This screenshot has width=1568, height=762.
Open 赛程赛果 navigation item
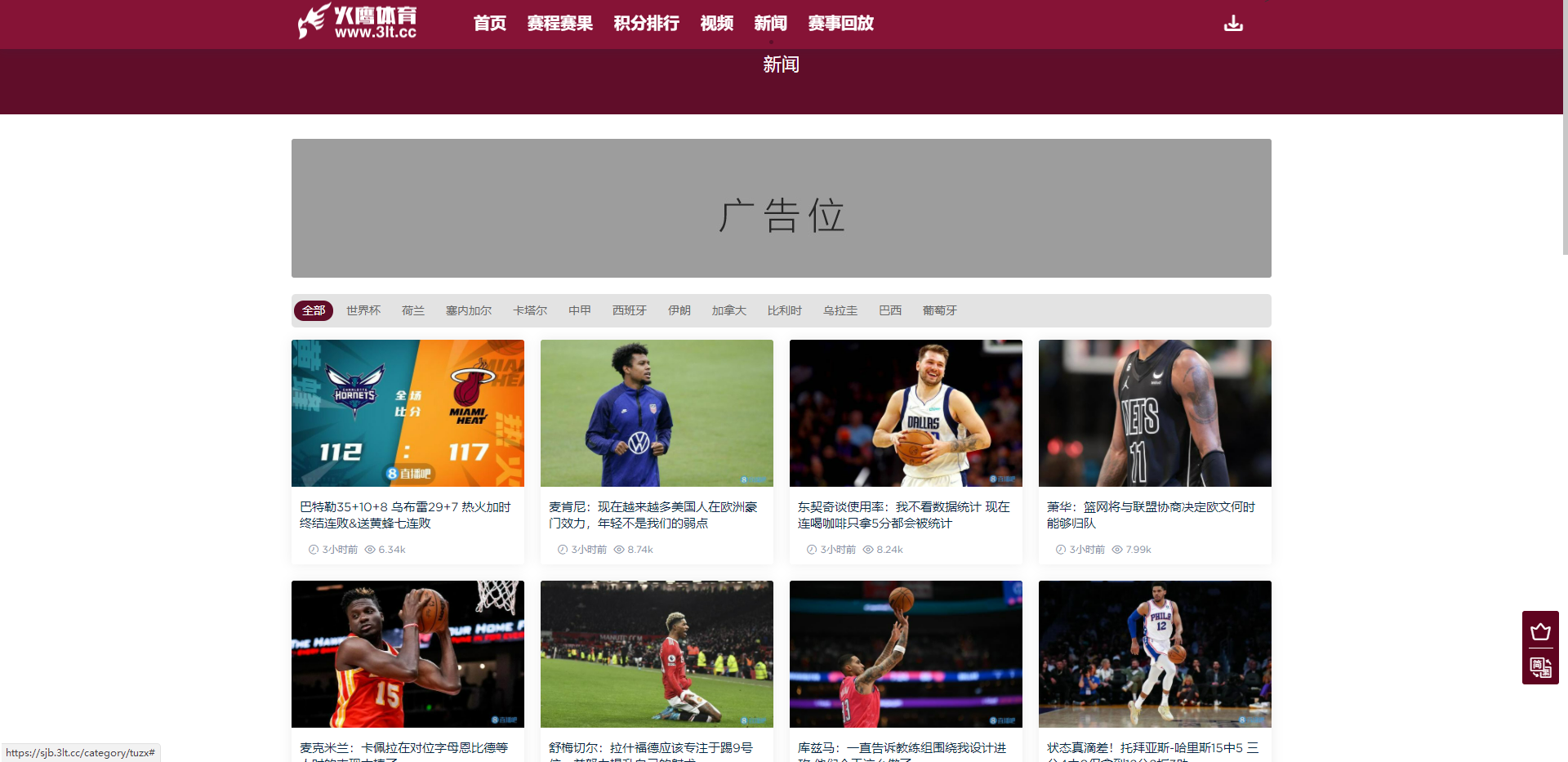point(560,23)
